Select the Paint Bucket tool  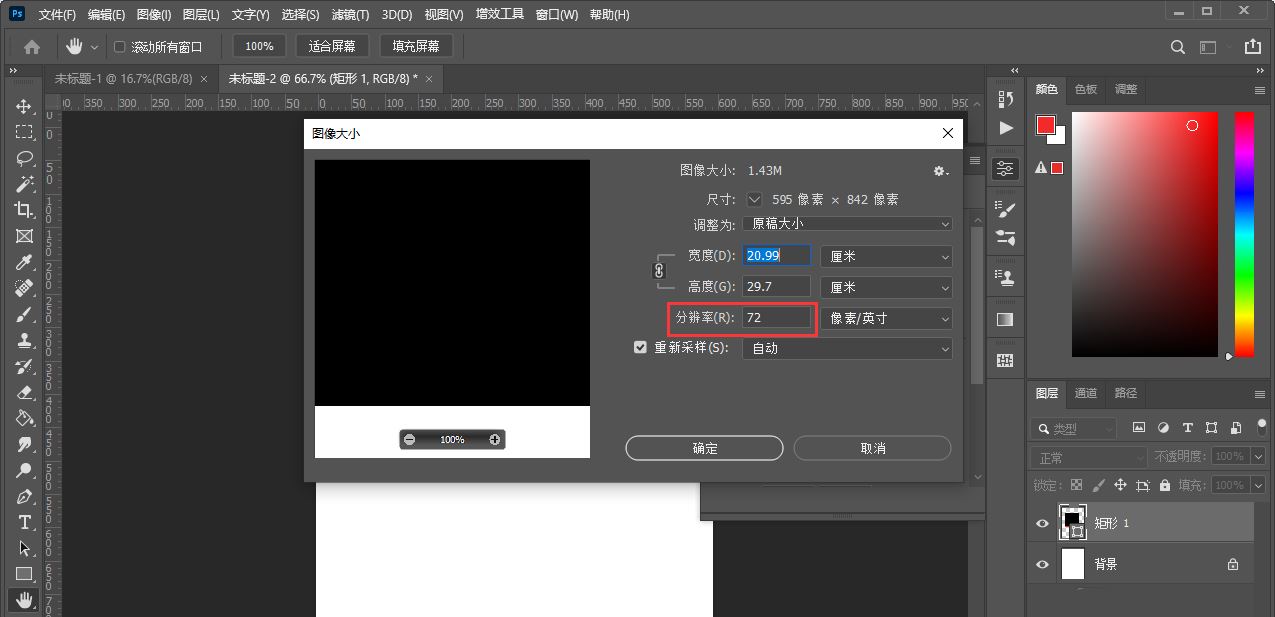[24, 418]
